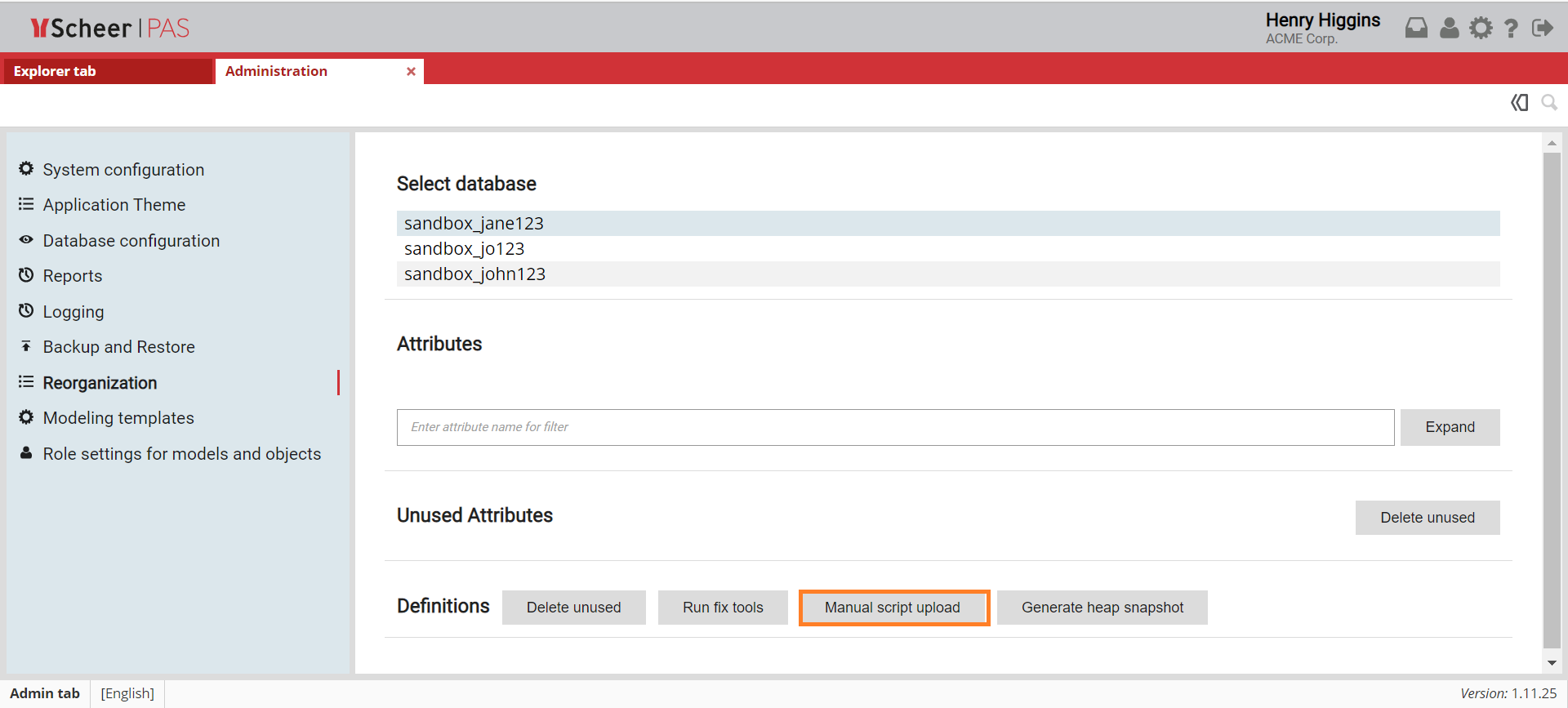The width and height of the screenshot is (1568, 708).
Task: Delete unused attributes button
Action: point(1427,518)
